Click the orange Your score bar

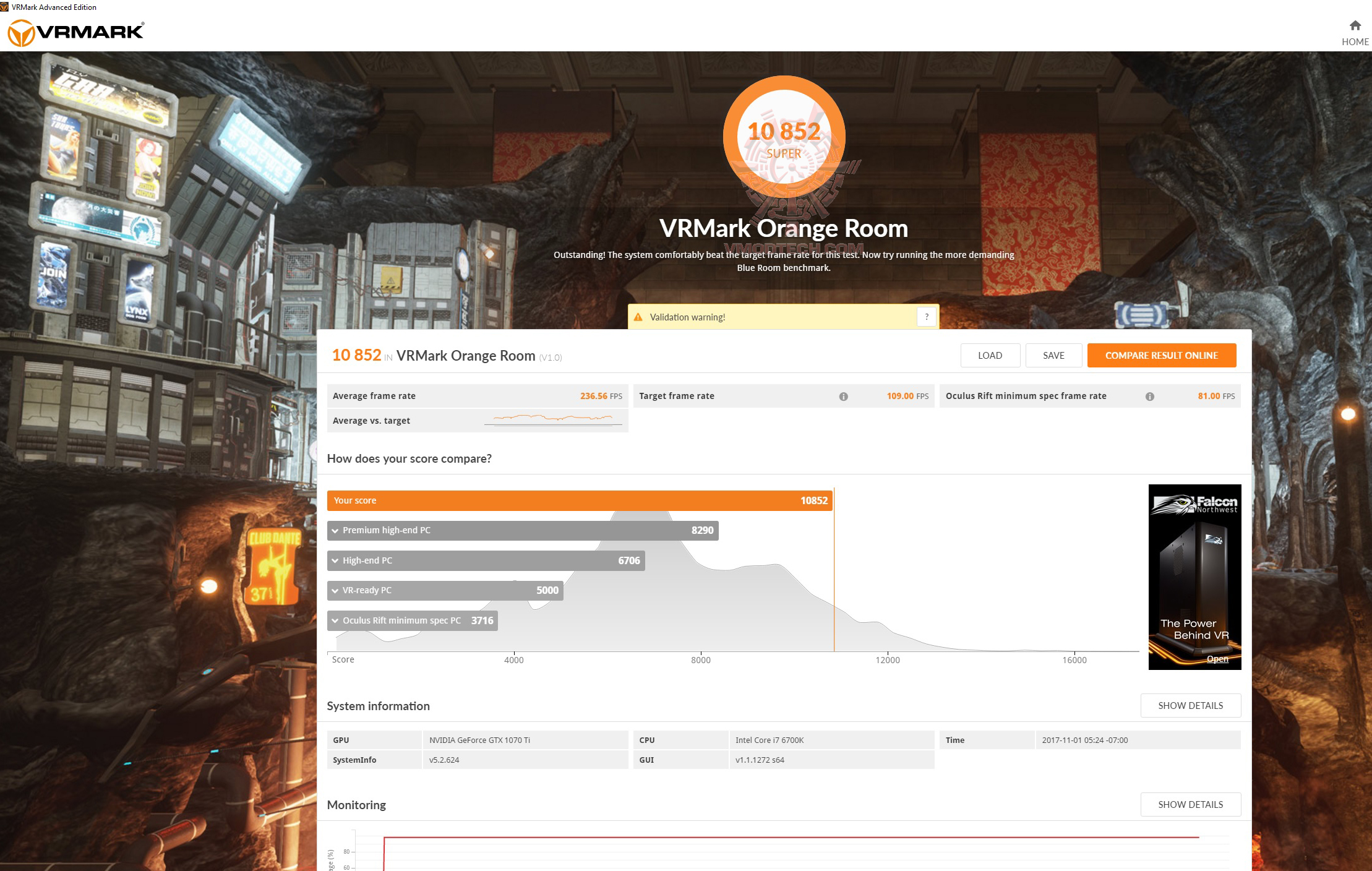[x=579, y=500]
